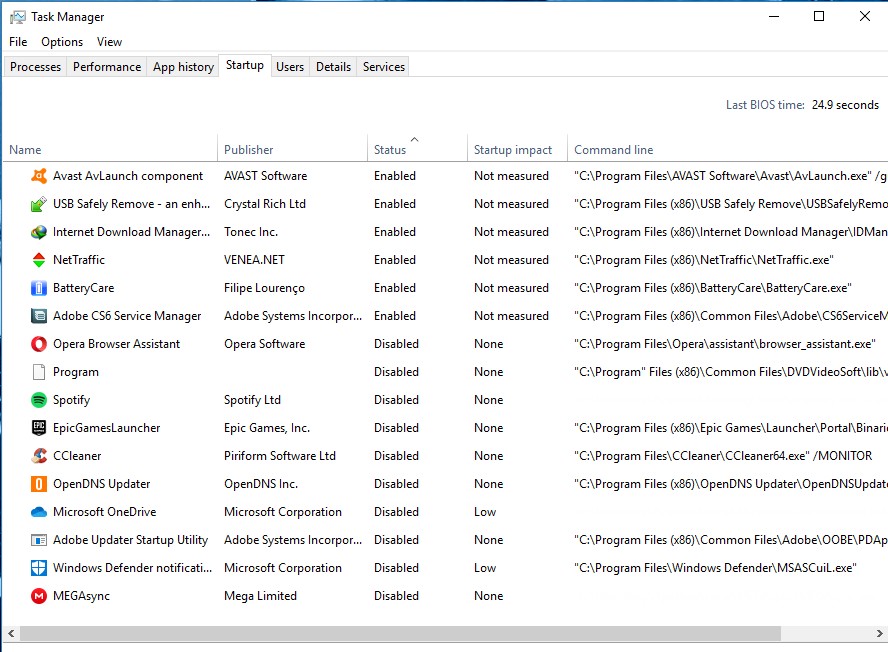Sort by the Publisher column header

292,150
